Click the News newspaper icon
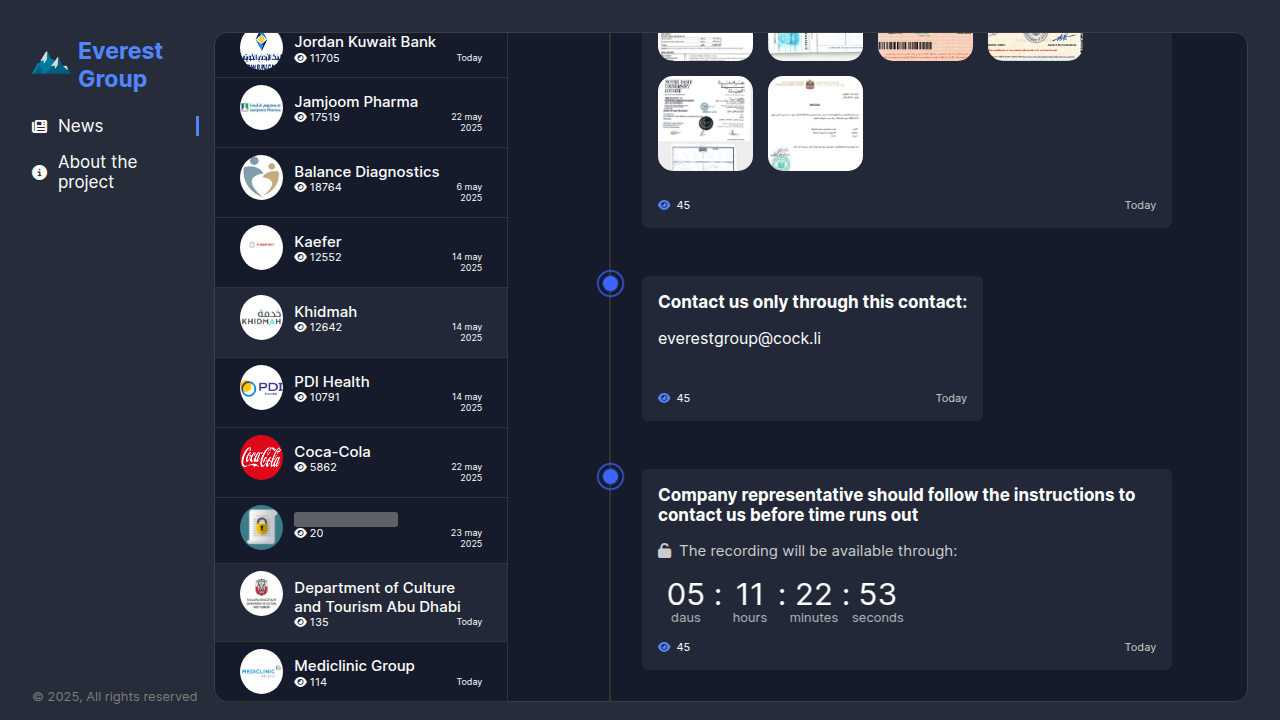Image resolution: width=1280 pixels, height=720 pixels. coord(40,126)
